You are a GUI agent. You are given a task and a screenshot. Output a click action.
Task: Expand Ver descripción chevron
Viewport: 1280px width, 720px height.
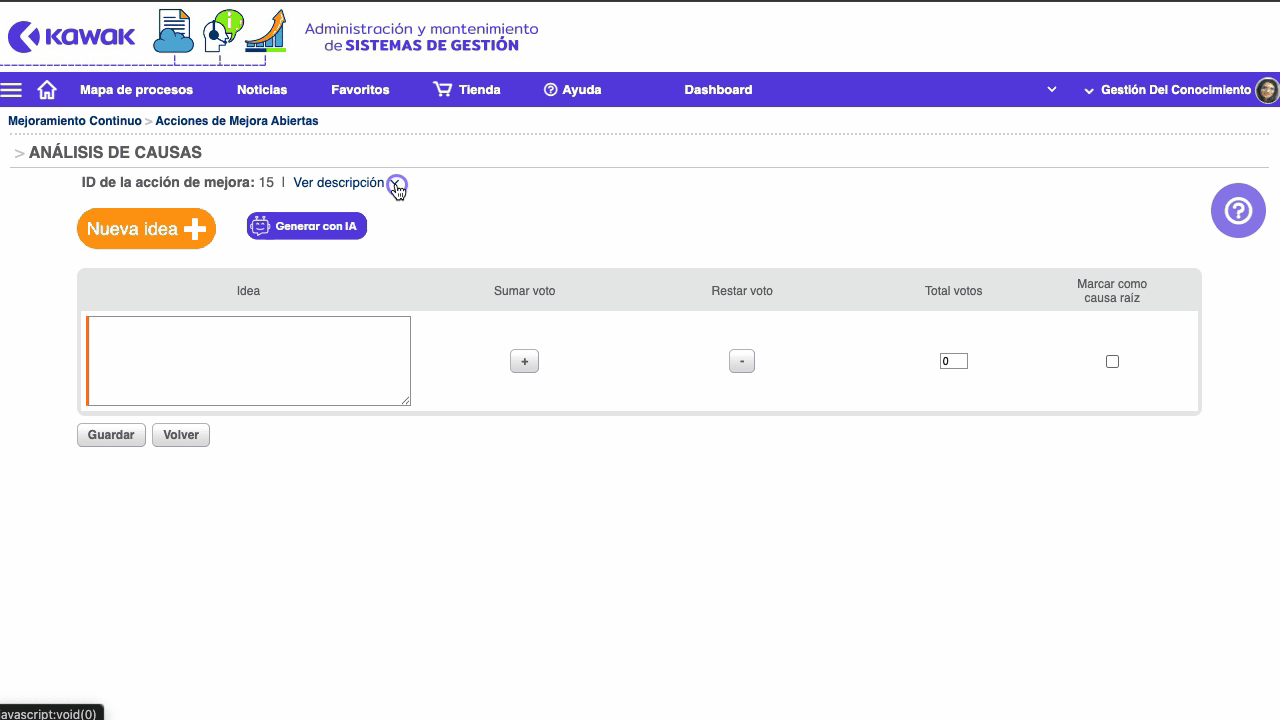[396, 184]
